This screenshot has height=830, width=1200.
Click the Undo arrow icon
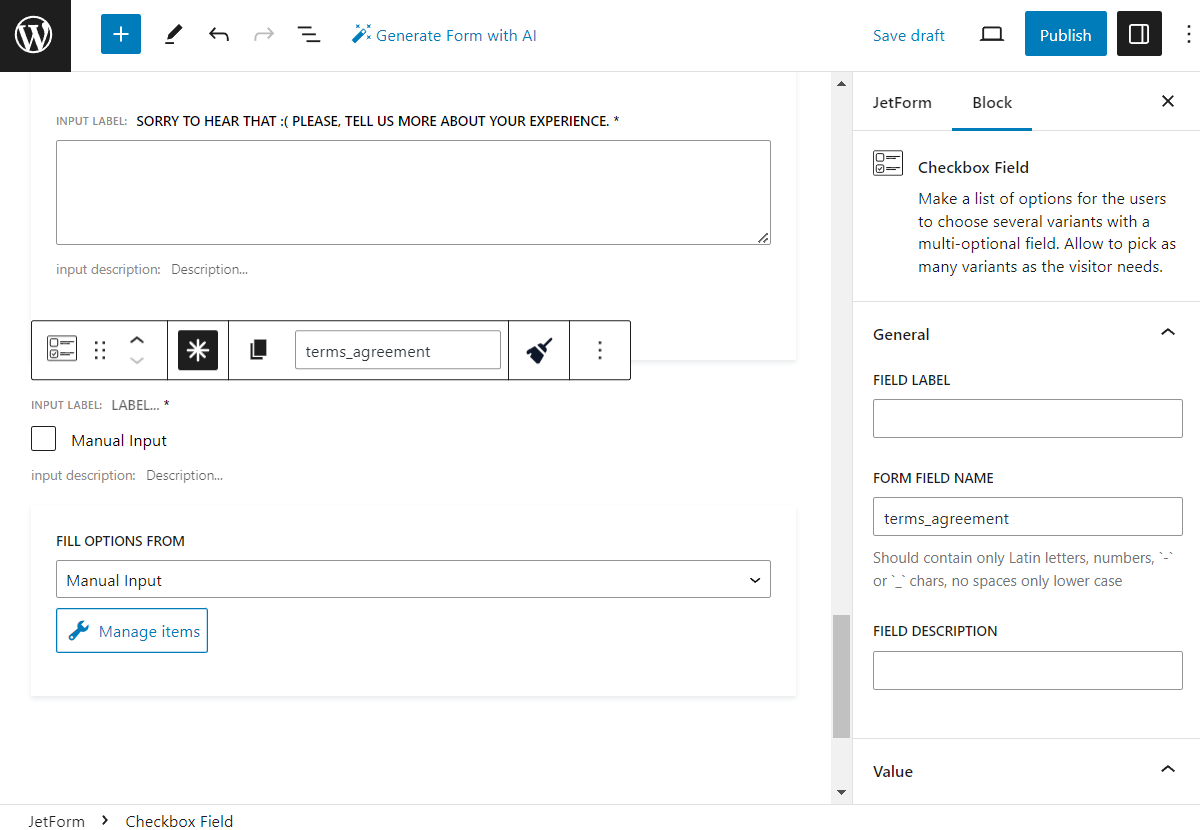[218, 33]
